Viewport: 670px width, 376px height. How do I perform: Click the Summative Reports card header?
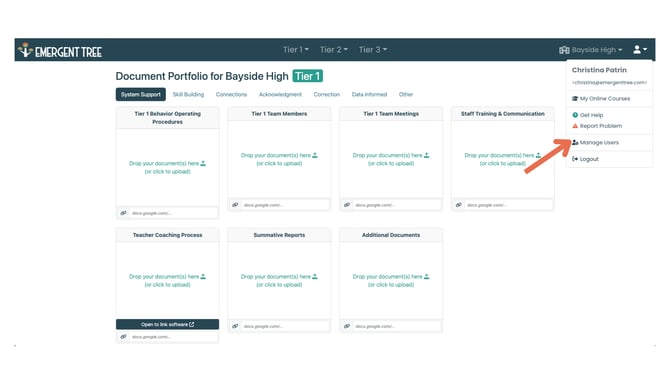click(x=279, y=235)
